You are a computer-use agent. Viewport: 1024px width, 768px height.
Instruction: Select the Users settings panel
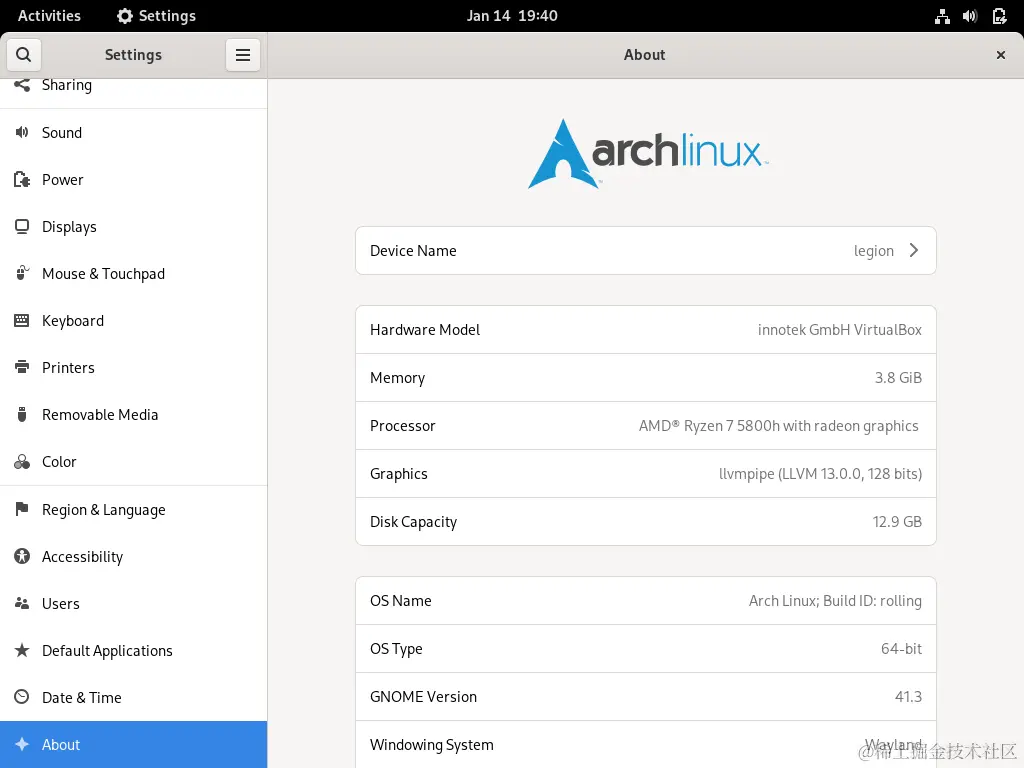pyautogui.click(x=60, y=603)
